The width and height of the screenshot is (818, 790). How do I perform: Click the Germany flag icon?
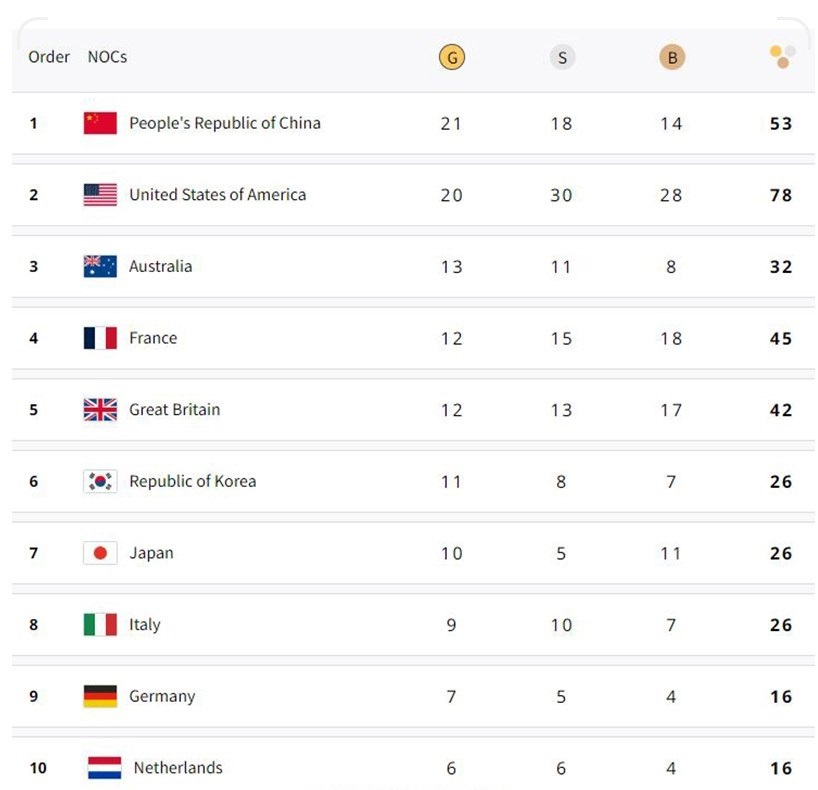[100, 696]
